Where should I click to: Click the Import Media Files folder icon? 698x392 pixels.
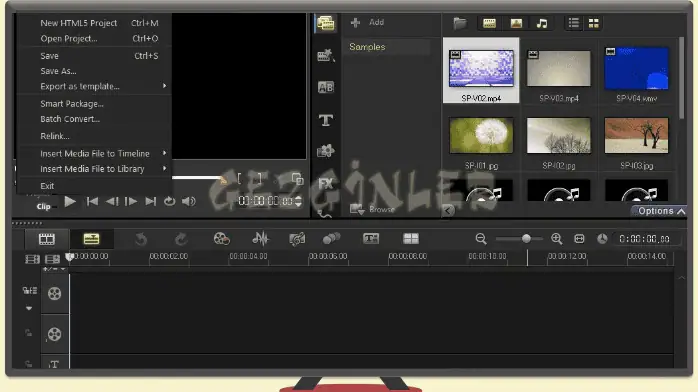[x=460, y=23]
